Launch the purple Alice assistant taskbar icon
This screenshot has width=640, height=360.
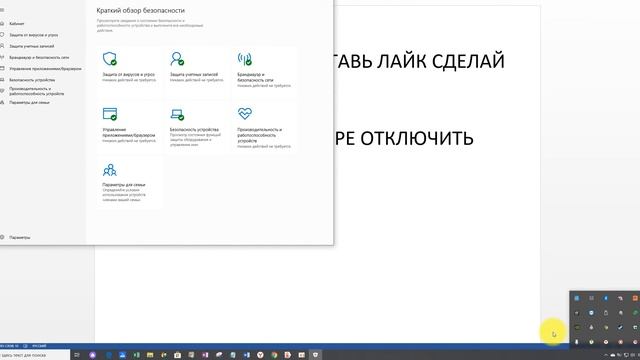(x=92, y=355)
